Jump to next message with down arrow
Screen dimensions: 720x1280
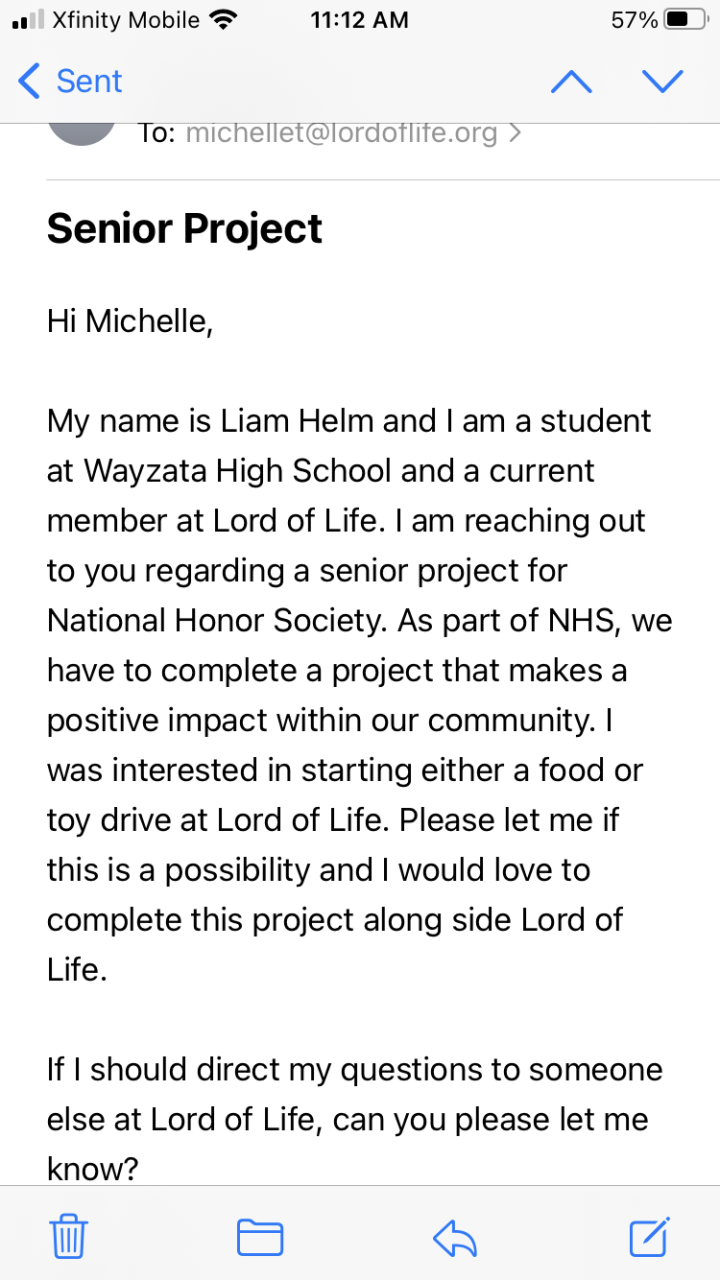[662, 82]
